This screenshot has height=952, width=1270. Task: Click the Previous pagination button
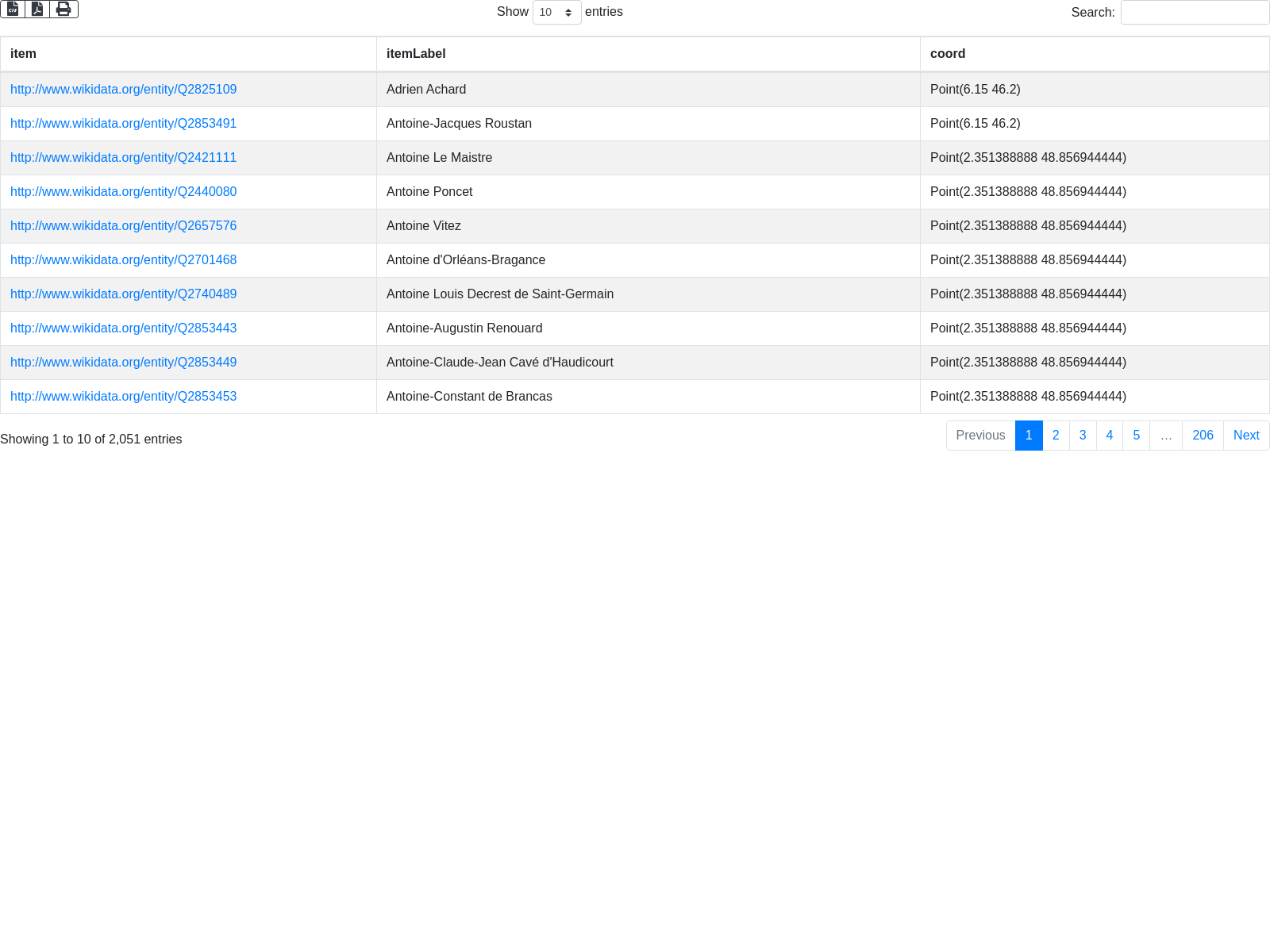click(x=980, y=436)
